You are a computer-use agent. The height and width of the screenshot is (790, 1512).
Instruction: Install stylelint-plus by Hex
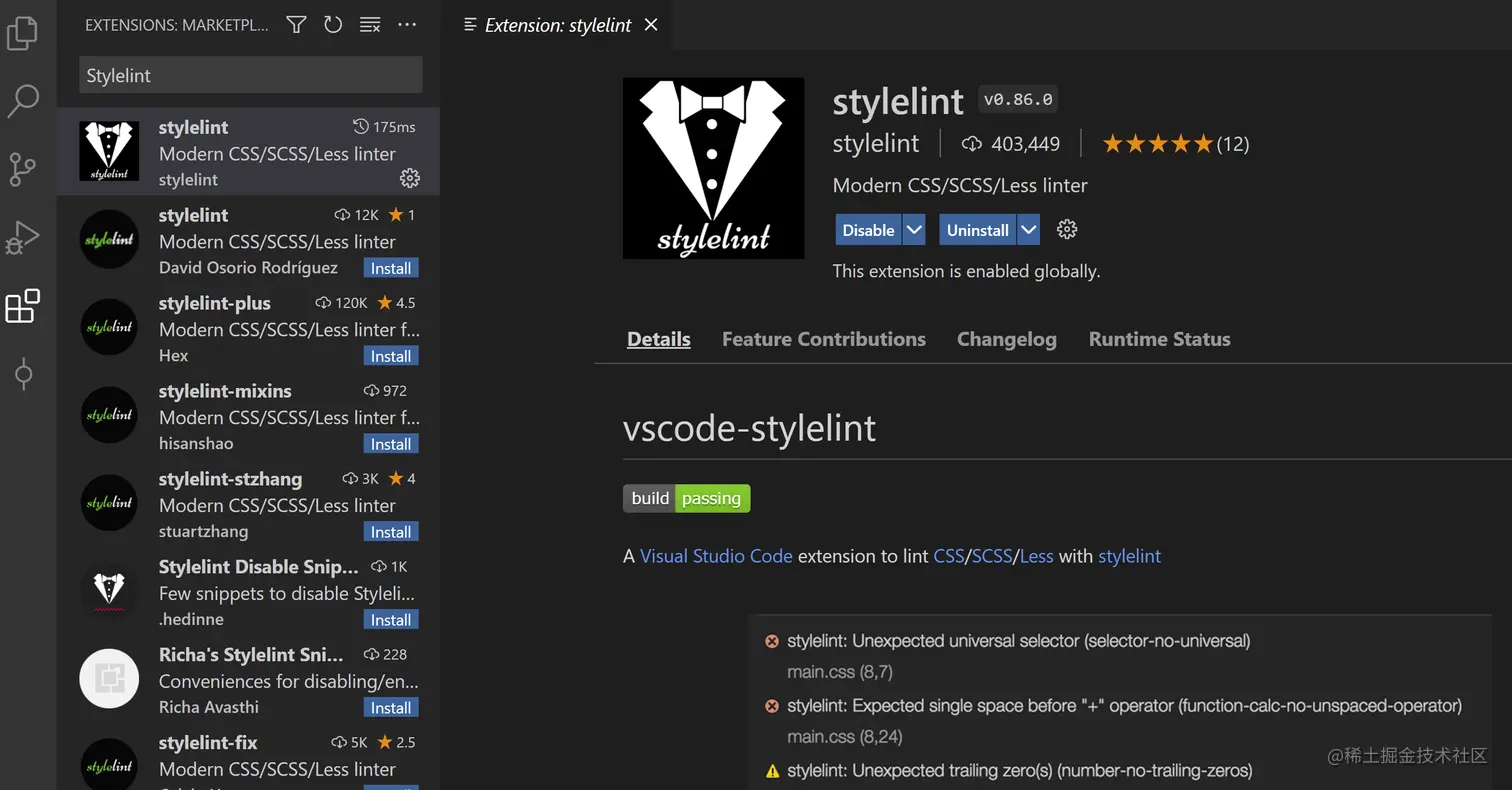(391, 356)
